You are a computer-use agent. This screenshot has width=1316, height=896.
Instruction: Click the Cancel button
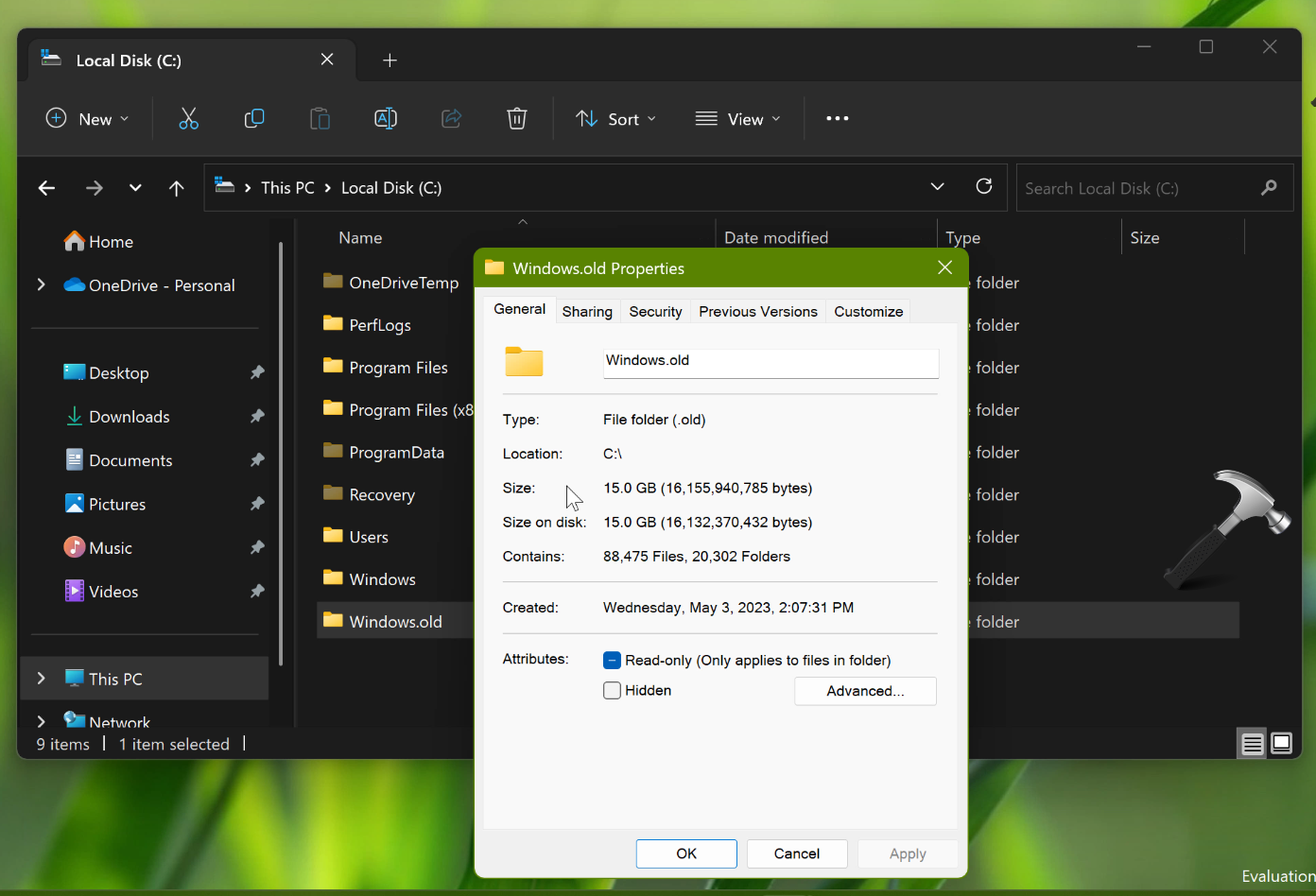[797, 853]
